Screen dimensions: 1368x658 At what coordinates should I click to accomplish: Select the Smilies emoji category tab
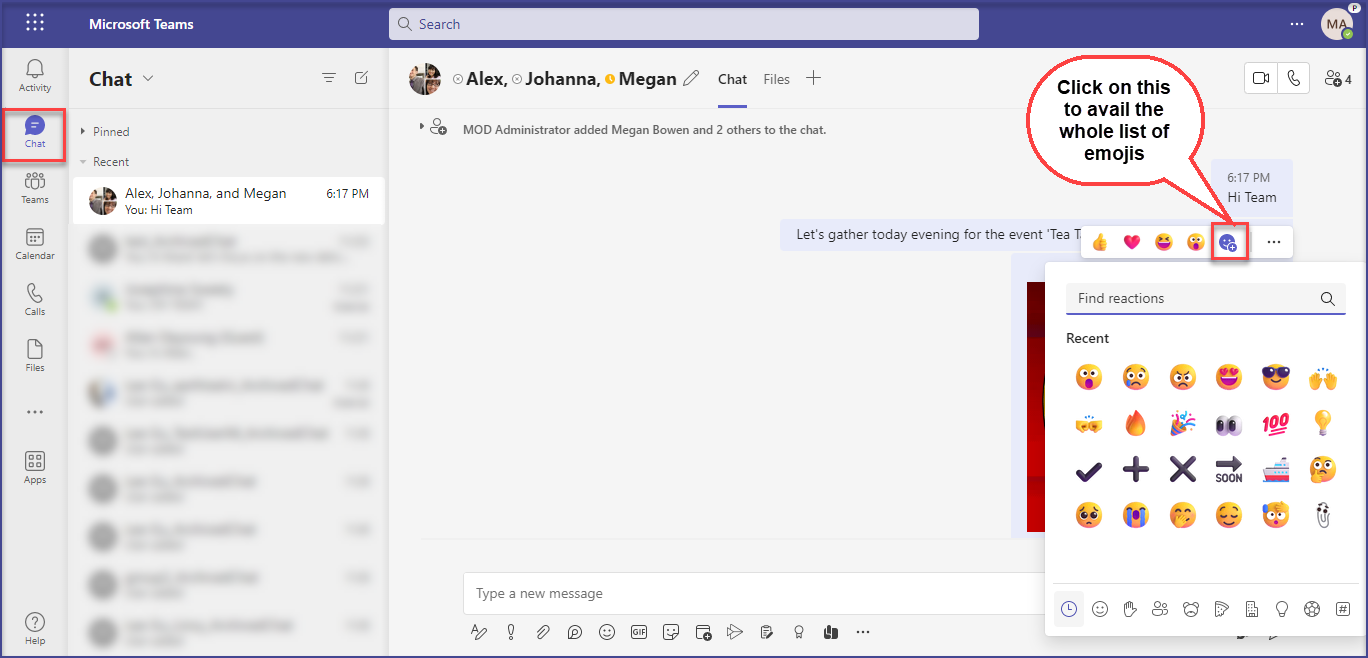[x=1100, y=609]
